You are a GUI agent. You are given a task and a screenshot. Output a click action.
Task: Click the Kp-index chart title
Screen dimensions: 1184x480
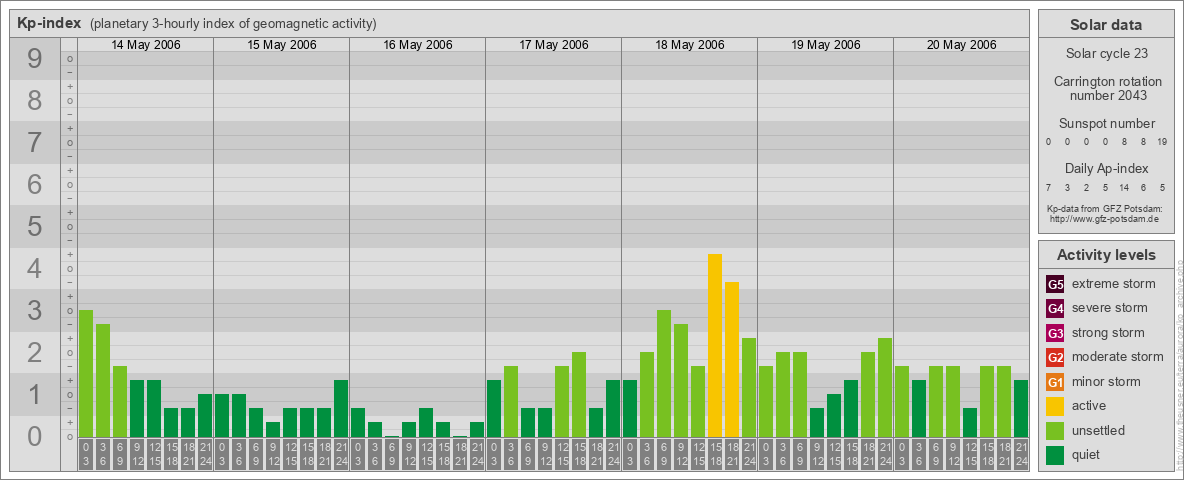pyautogui.click(x=49, y=23)
